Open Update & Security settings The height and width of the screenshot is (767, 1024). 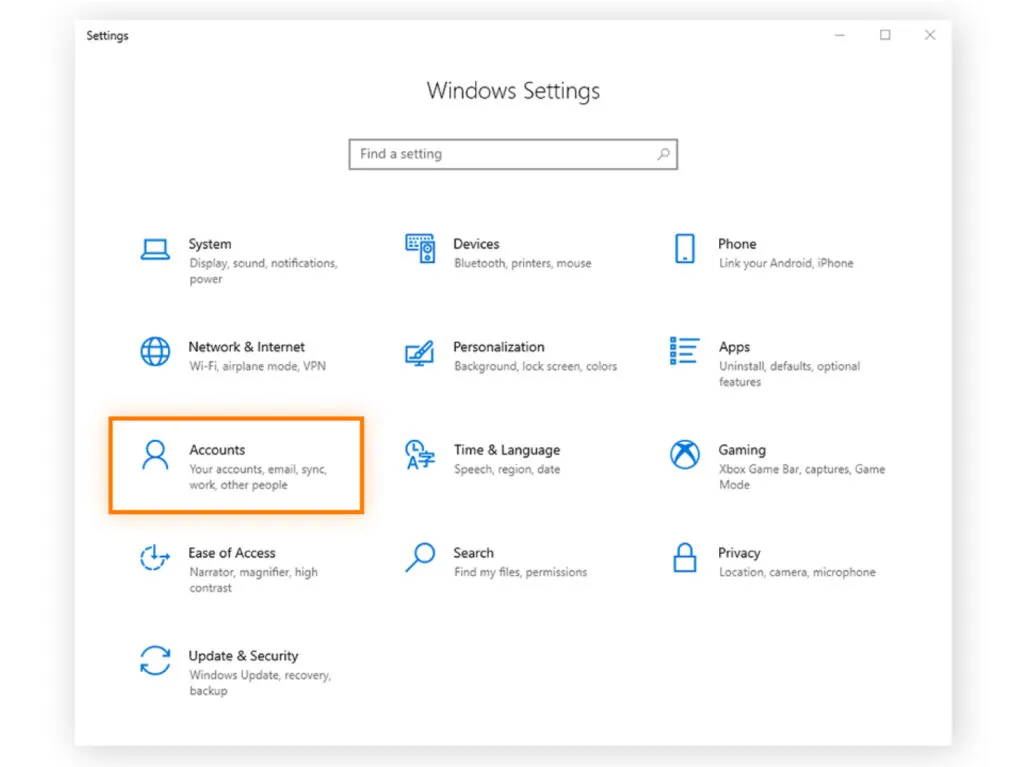(243, 656)
